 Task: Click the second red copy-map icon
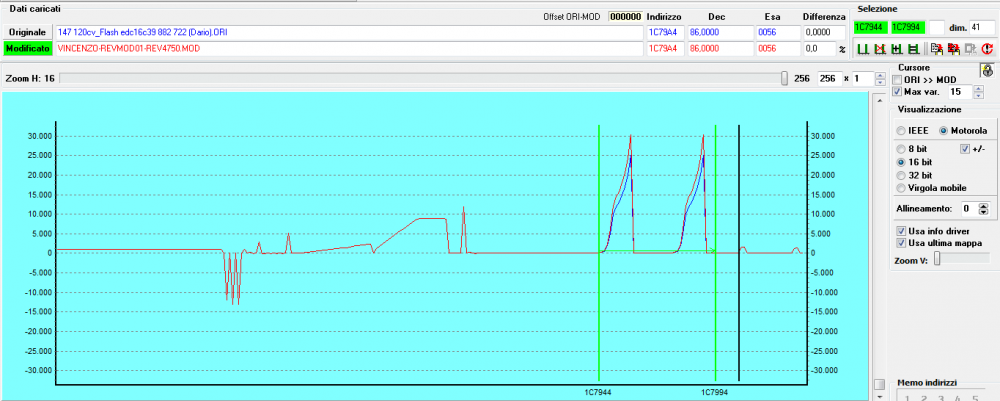pos(953,48)
